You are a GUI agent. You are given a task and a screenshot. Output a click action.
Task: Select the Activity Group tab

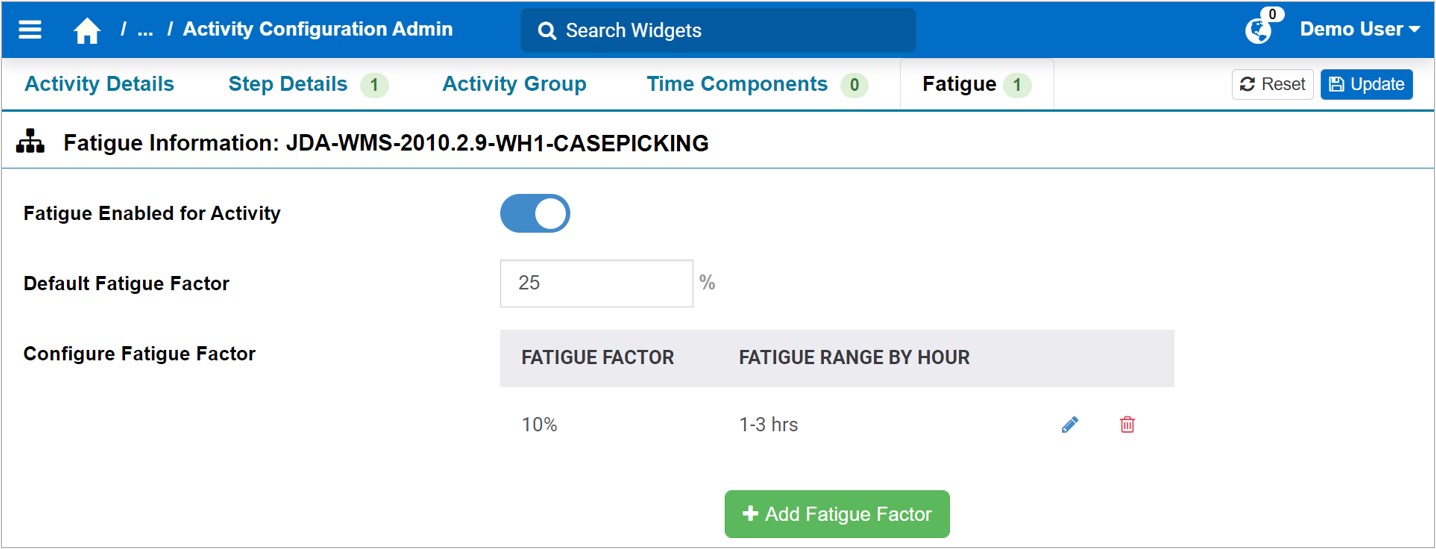click(x=514, y=84)
